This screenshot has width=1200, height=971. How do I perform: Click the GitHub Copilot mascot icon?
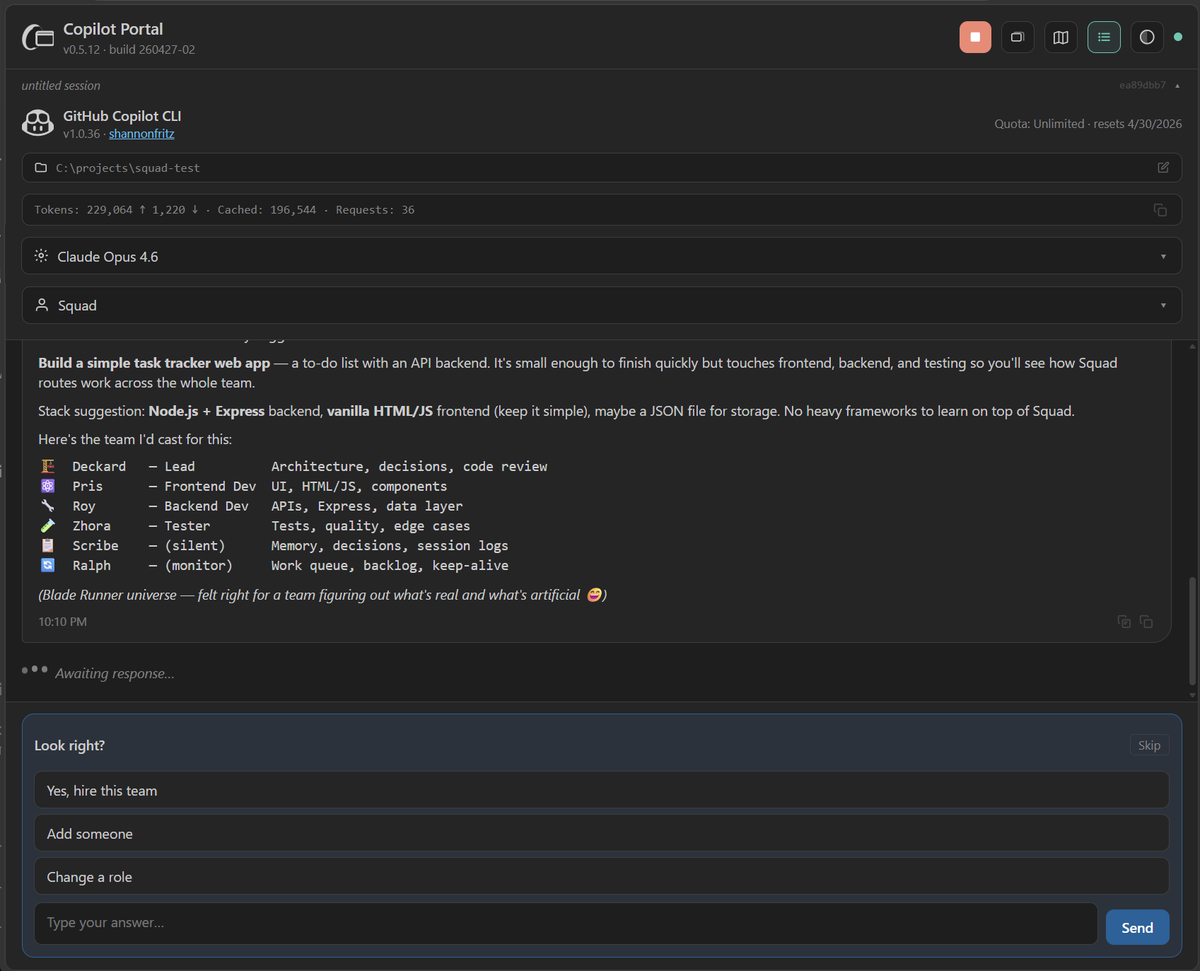(x=37, y=124)
